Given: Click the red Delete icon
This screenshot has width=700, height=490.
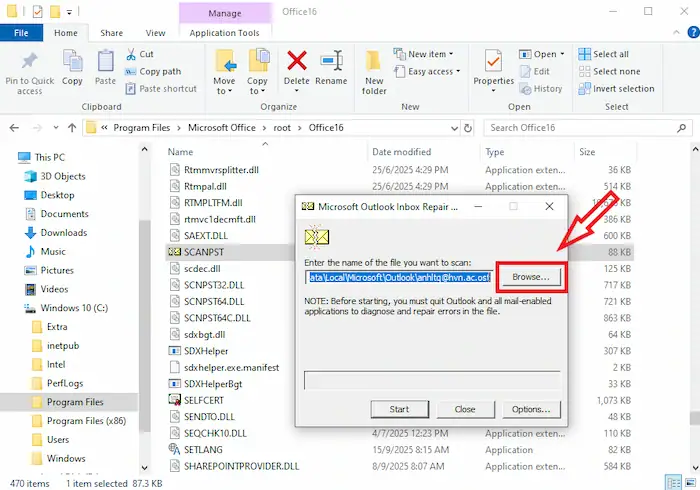Looking at the screenshot, I should 297,61.
